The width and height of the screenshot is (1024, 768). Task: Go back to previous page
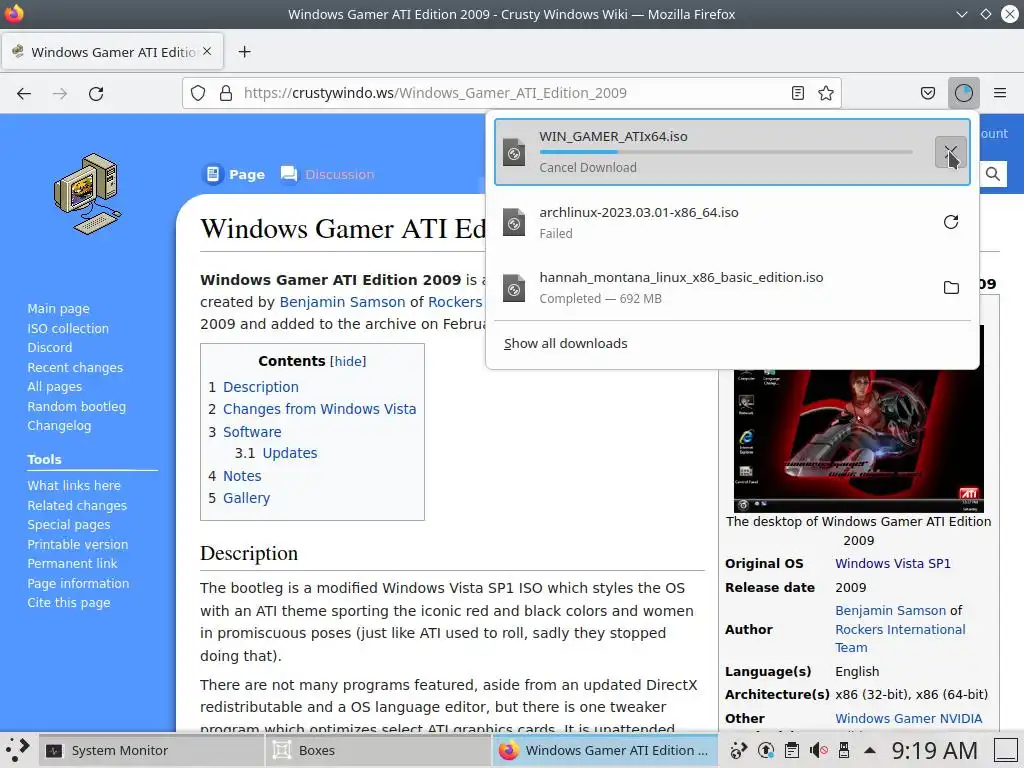pos(24,93)
